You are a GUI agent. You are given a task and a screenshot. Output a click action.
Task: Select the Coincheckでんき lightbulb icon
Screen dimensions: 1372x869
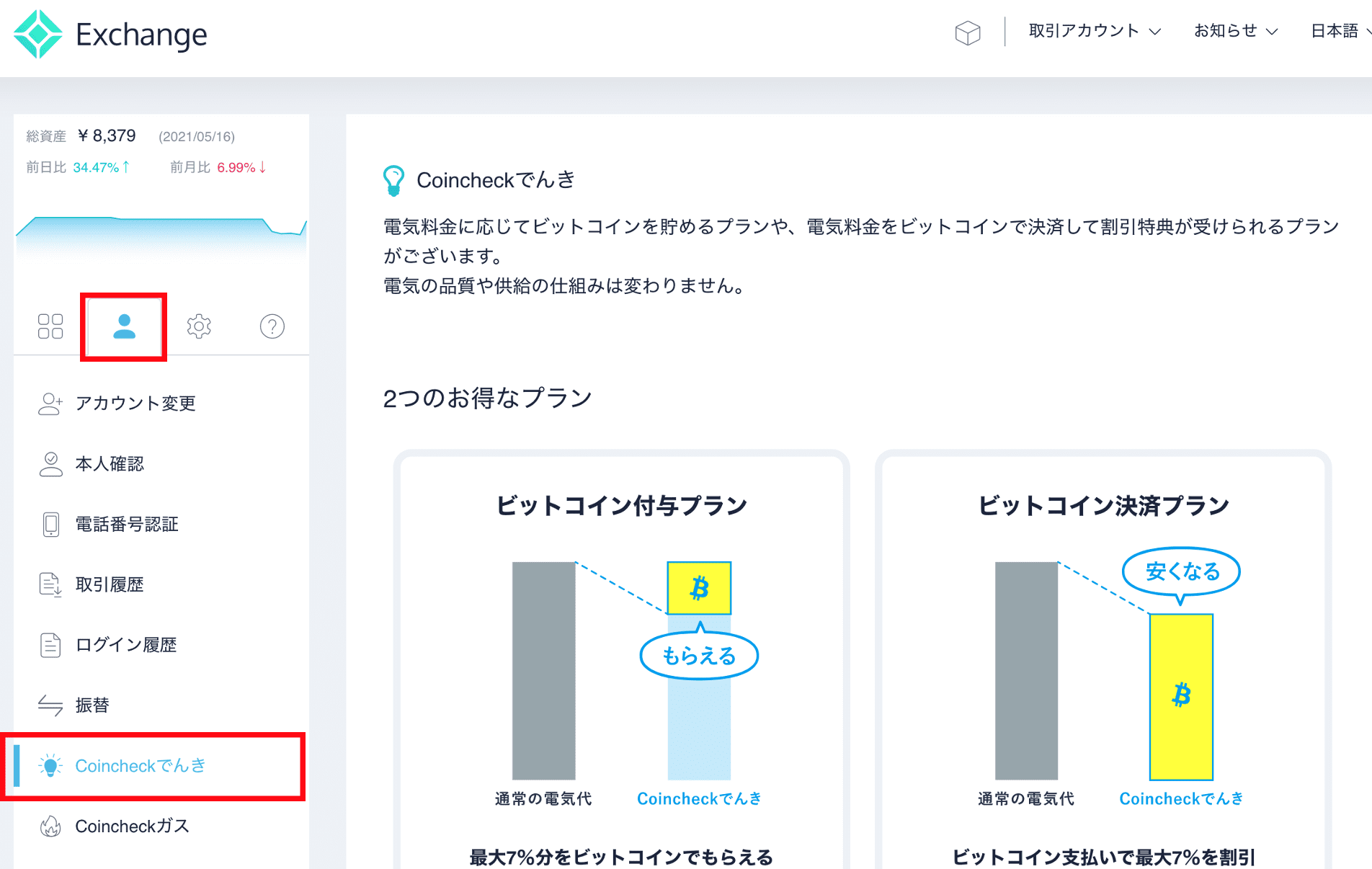[x=50, y=766]
